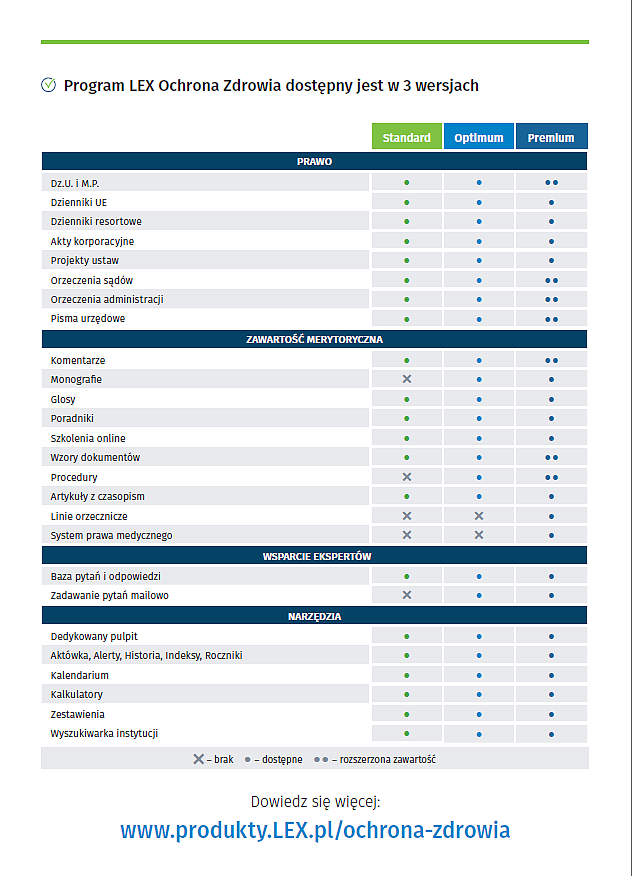Click the green dot for Glosy Standard
Viewport: 632px width, 876px height.
407,399
